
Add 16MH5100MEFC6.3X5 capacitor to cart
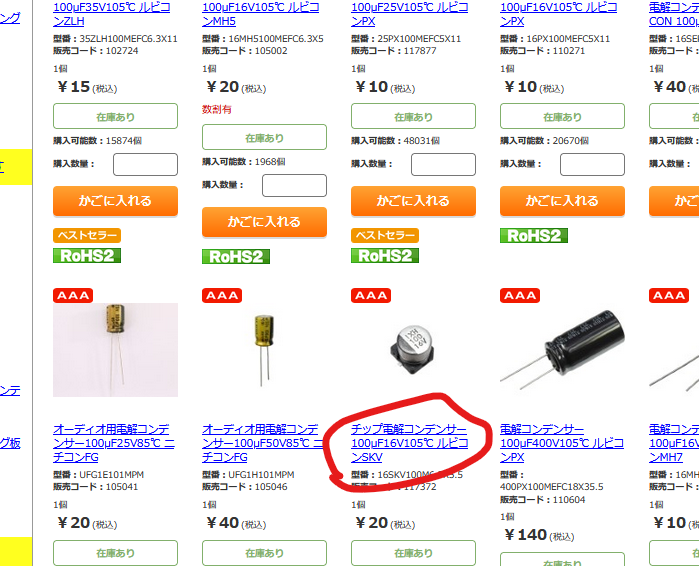(x=264, y=222)
